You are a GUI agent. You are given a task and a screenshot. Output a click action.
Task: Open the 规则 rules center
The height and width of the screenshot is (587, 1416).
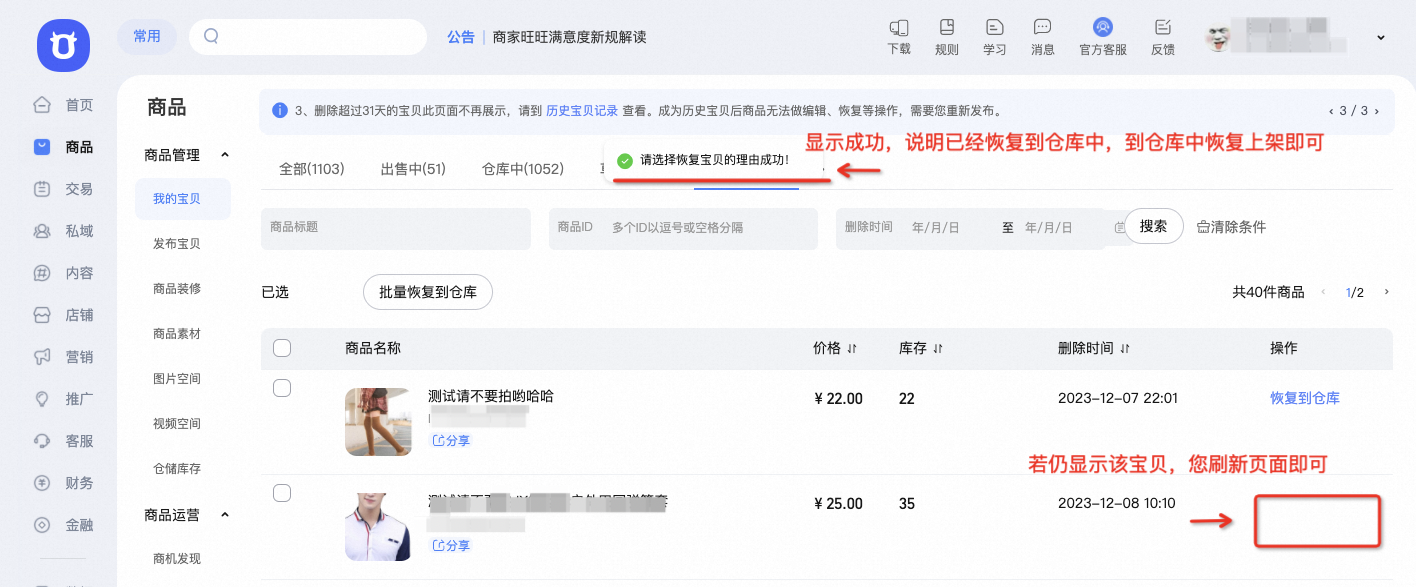[x=946, y=37]
